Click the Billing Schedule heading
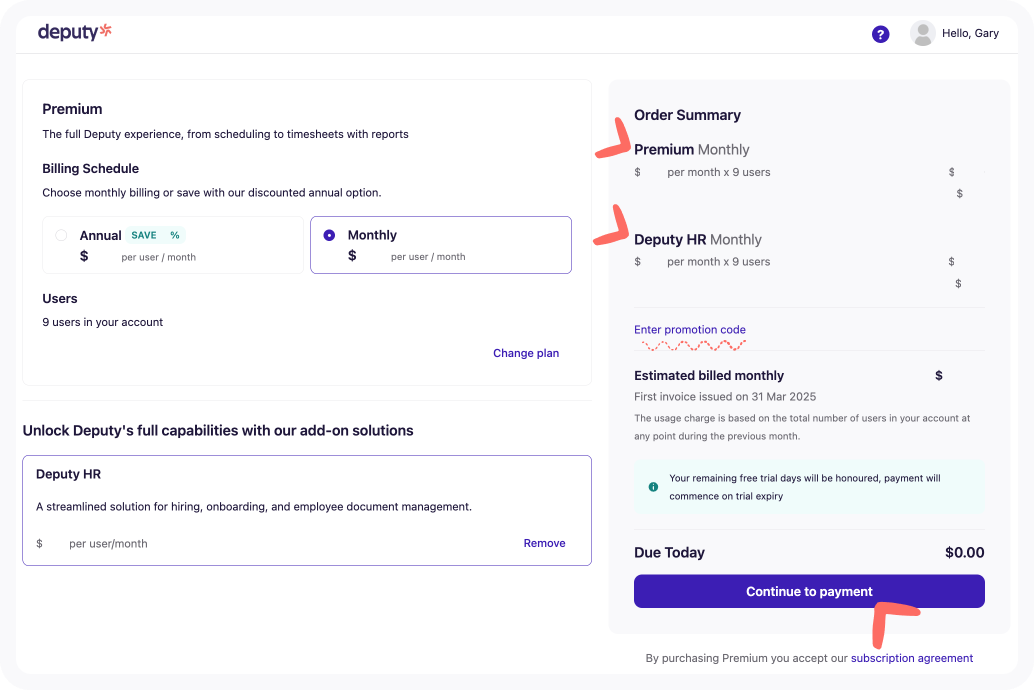The image size is (1034, 690). click(x=90, y=168)
